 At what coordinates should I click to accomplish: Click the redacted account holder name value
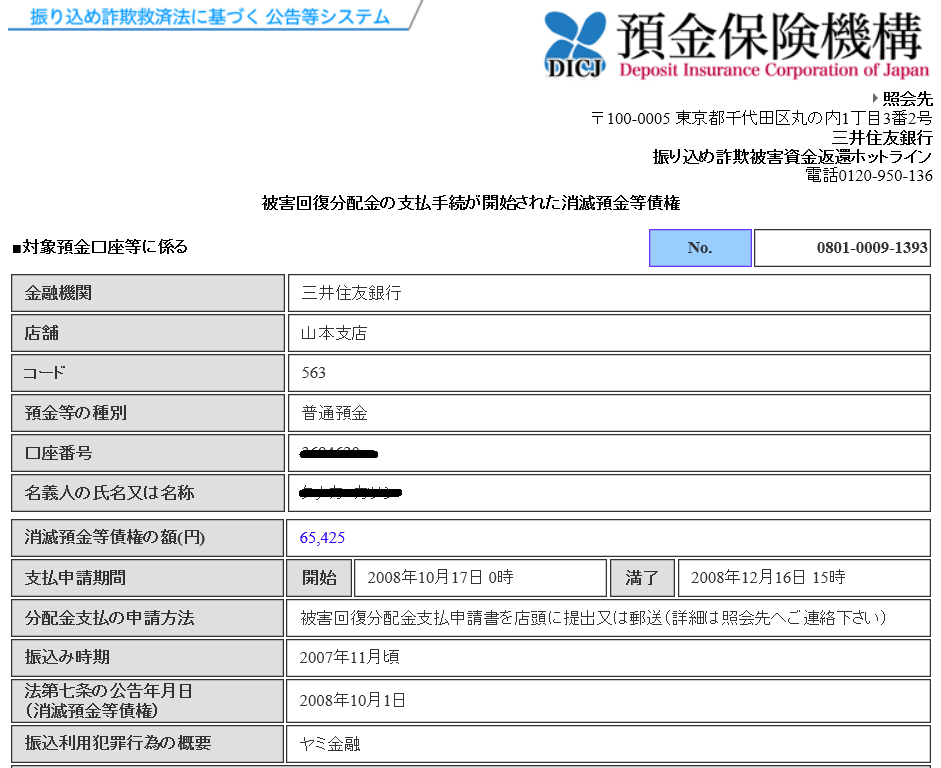[350, 493]
